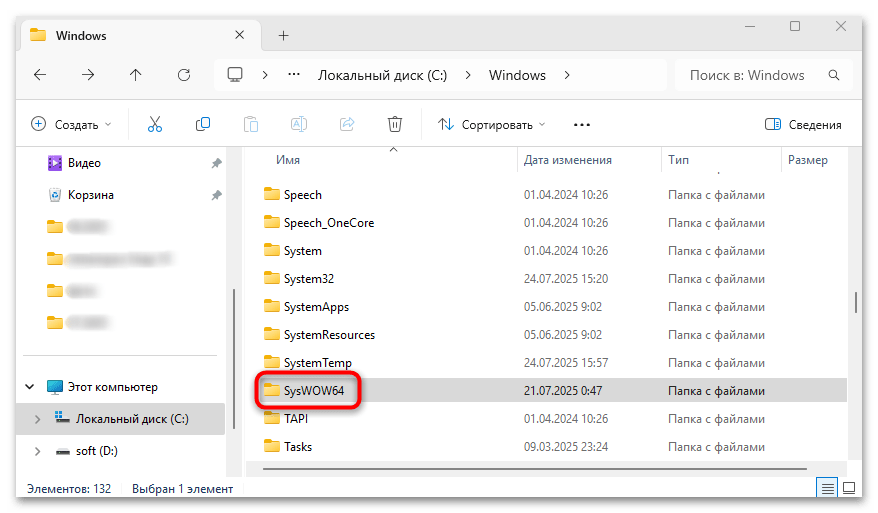
Task: Go back with the left arrow
Action: click(x=40, y=74)
